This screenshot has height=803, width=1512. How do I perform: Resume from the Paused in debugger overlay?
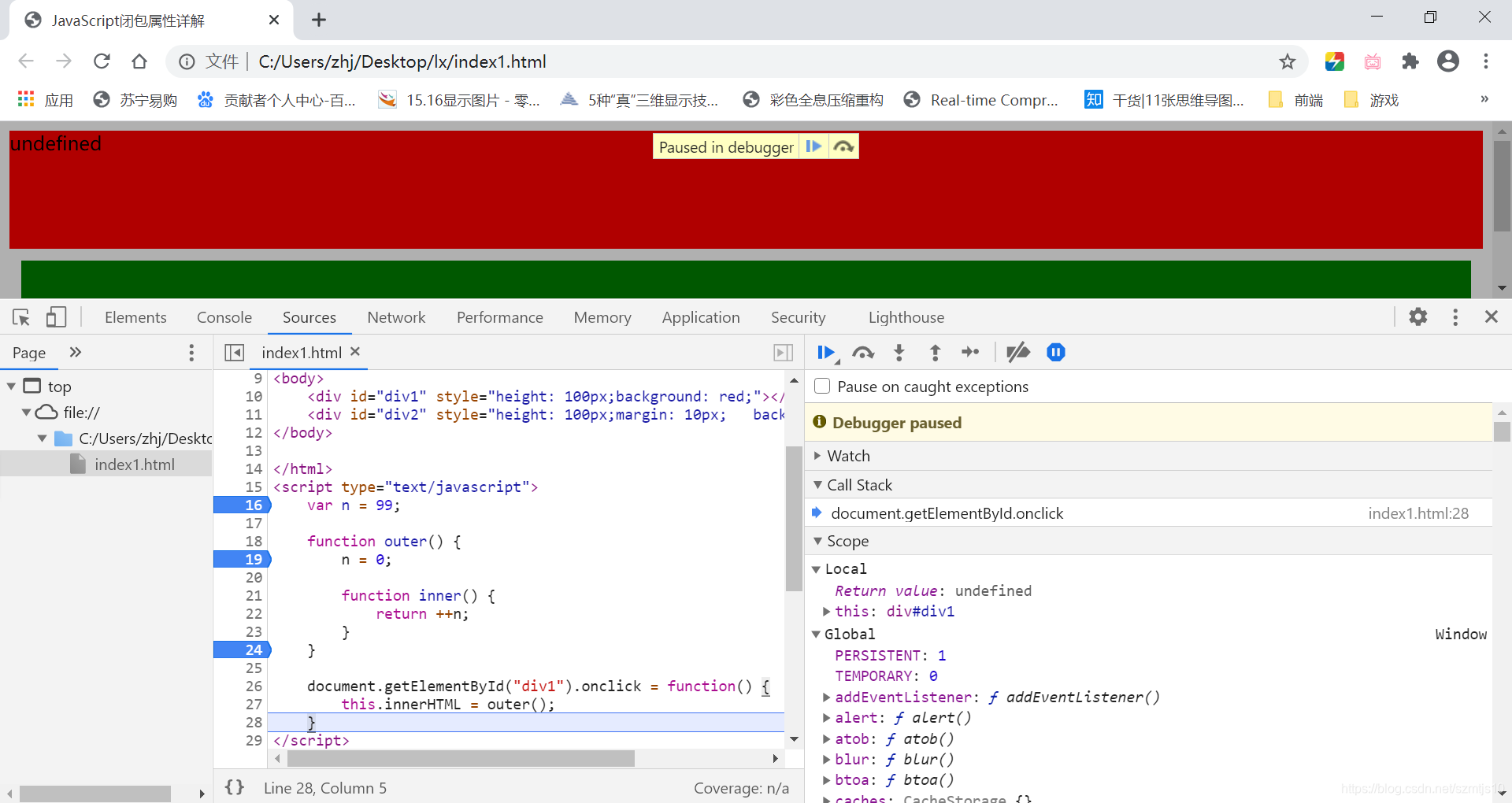point(813,146)
